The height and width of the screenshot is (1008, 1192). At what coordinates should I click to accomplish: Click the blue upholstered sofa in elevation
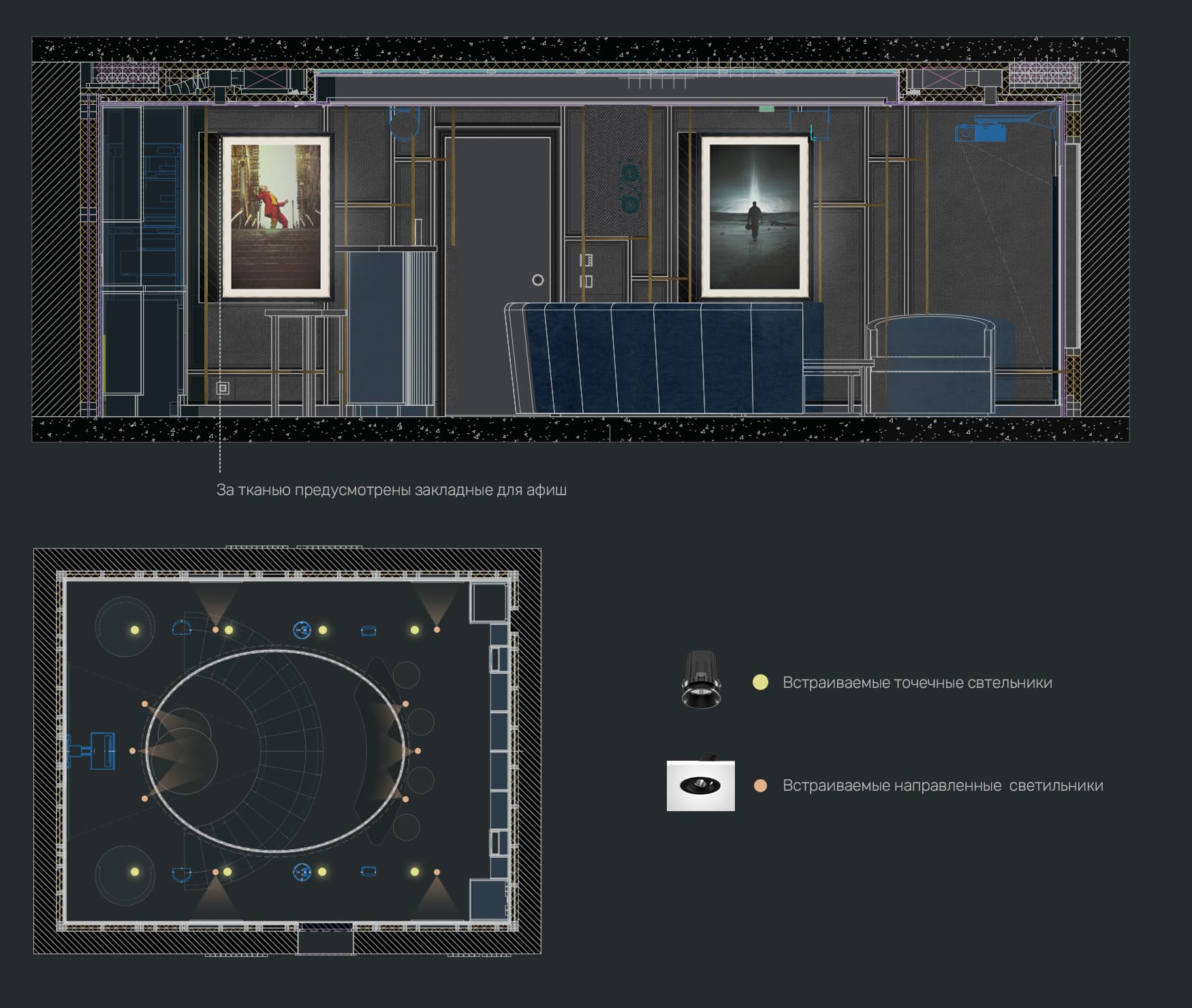pyautogui.click(x=664, y=358)
